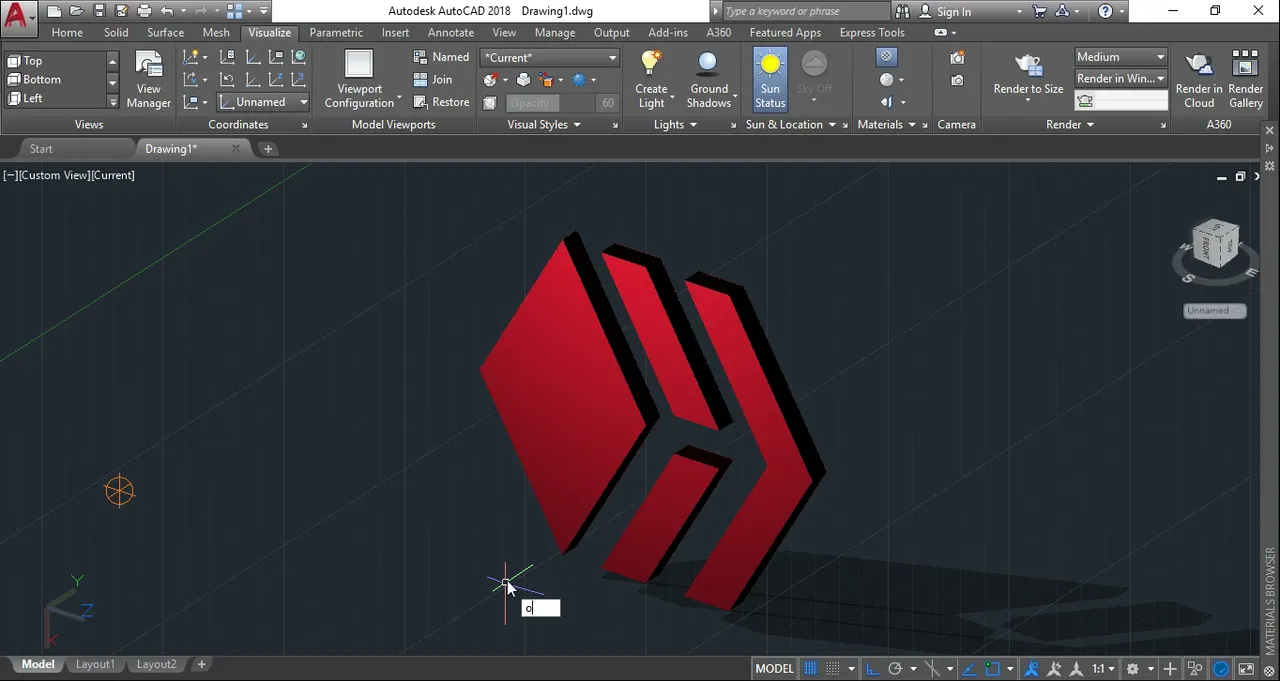Open the visual style *Current* dropdown
The image size is (1280, 681).
click(550, 57)
